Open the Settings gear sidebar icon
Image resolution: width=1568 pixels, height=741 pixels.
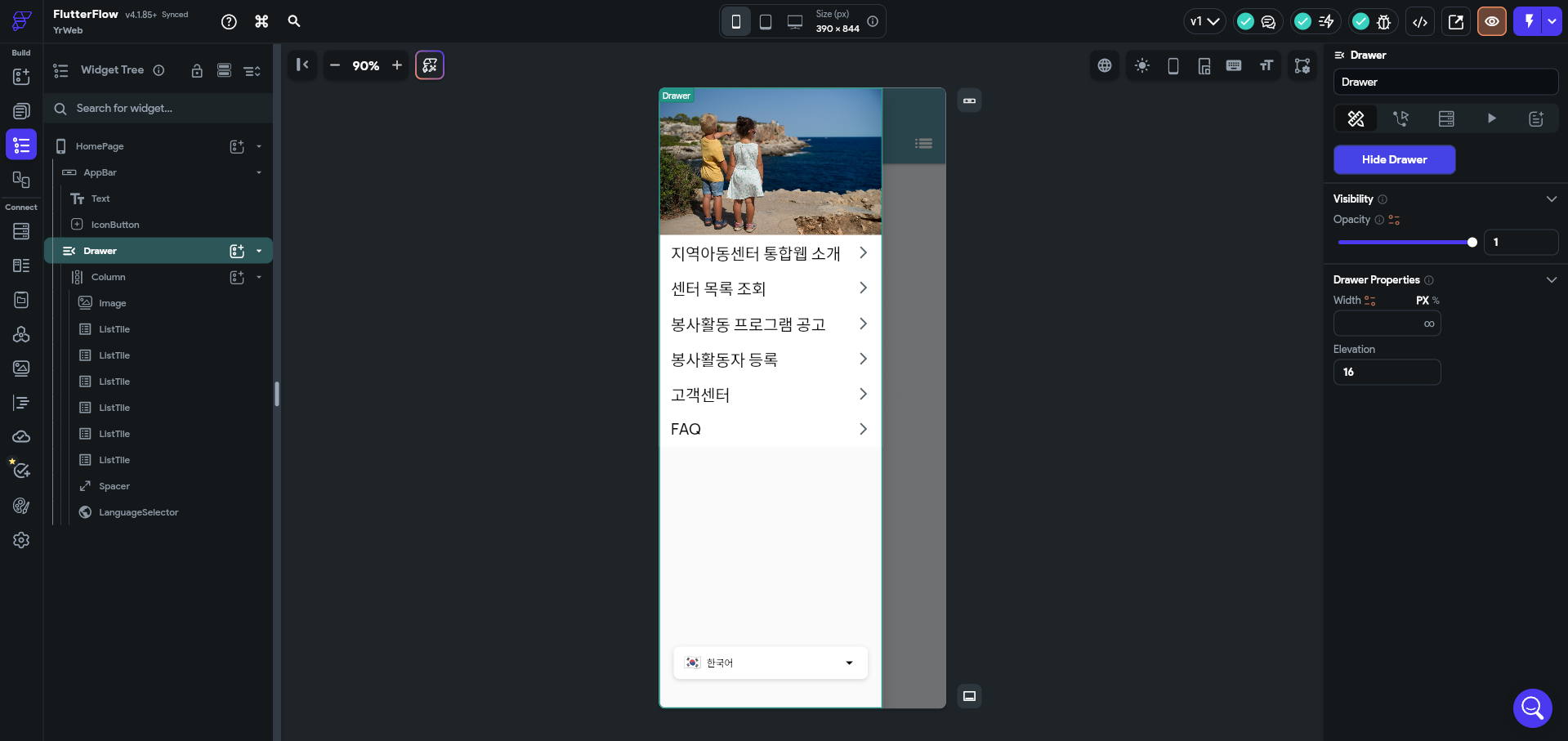coord(21,540)
